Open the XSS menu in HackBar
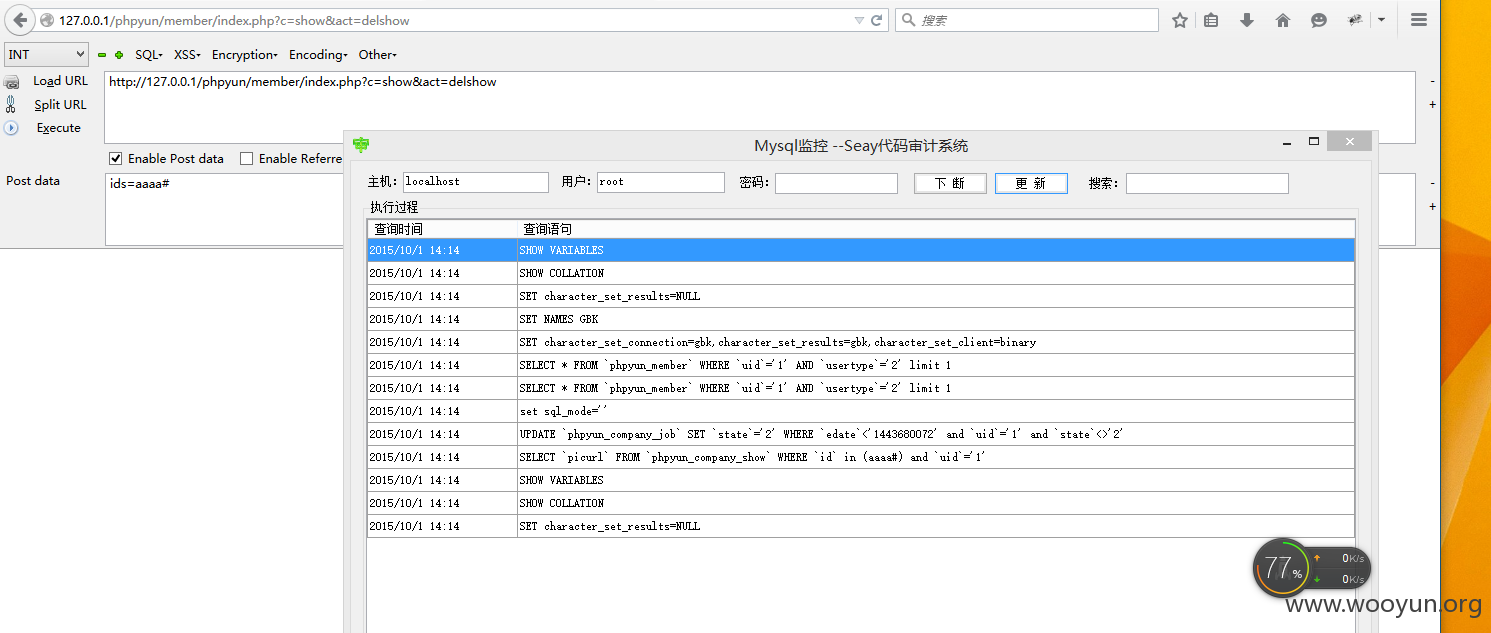 click(x=187, y=55)
